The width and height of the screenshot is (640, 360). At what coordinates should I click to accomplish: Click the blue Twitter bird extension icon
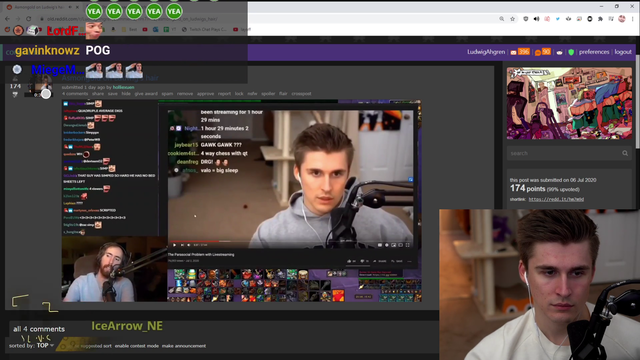558,19
